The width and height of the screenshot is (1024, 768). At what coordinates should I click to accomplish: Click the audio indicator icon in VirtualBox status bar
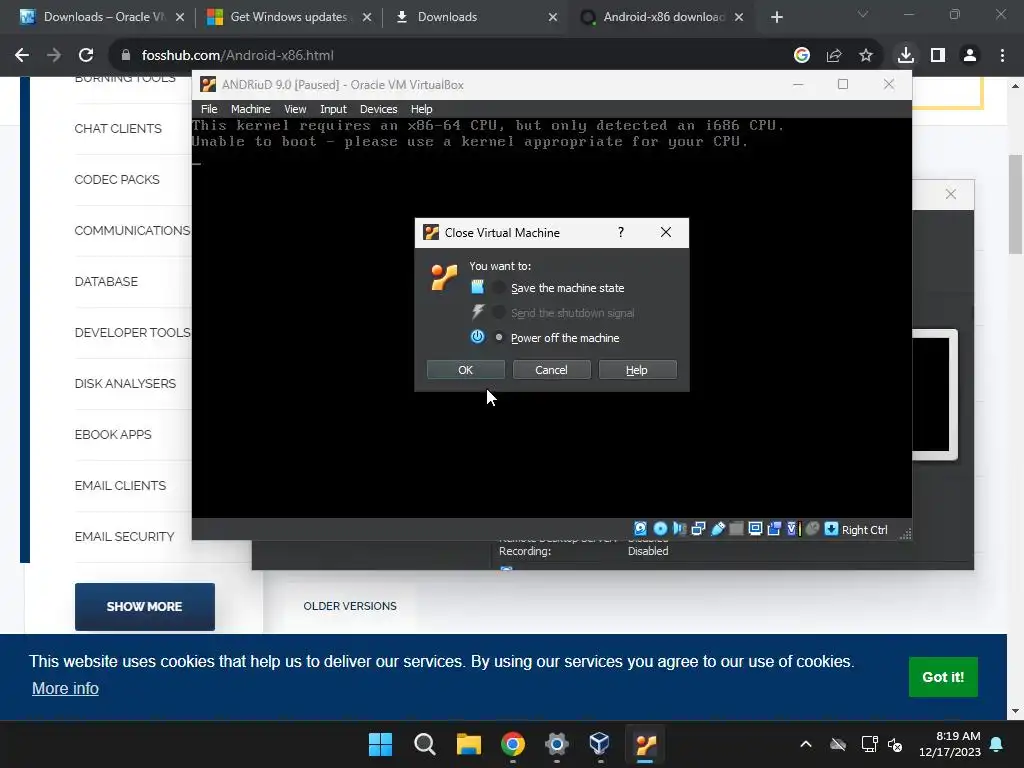pos(679,529)
